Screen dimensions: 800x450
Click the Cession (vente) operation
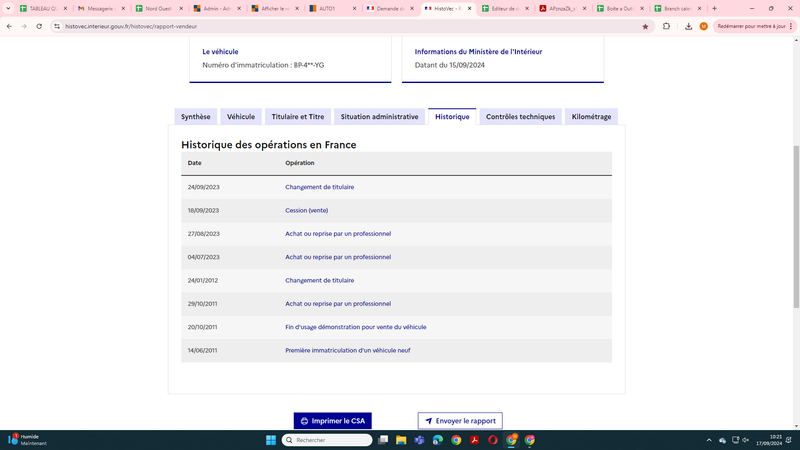(307, 211)
